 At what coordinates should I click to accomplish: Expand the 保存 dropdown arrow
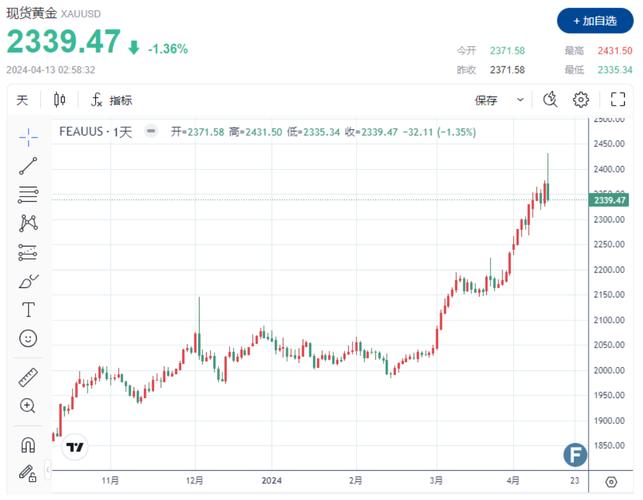[520, 100]
